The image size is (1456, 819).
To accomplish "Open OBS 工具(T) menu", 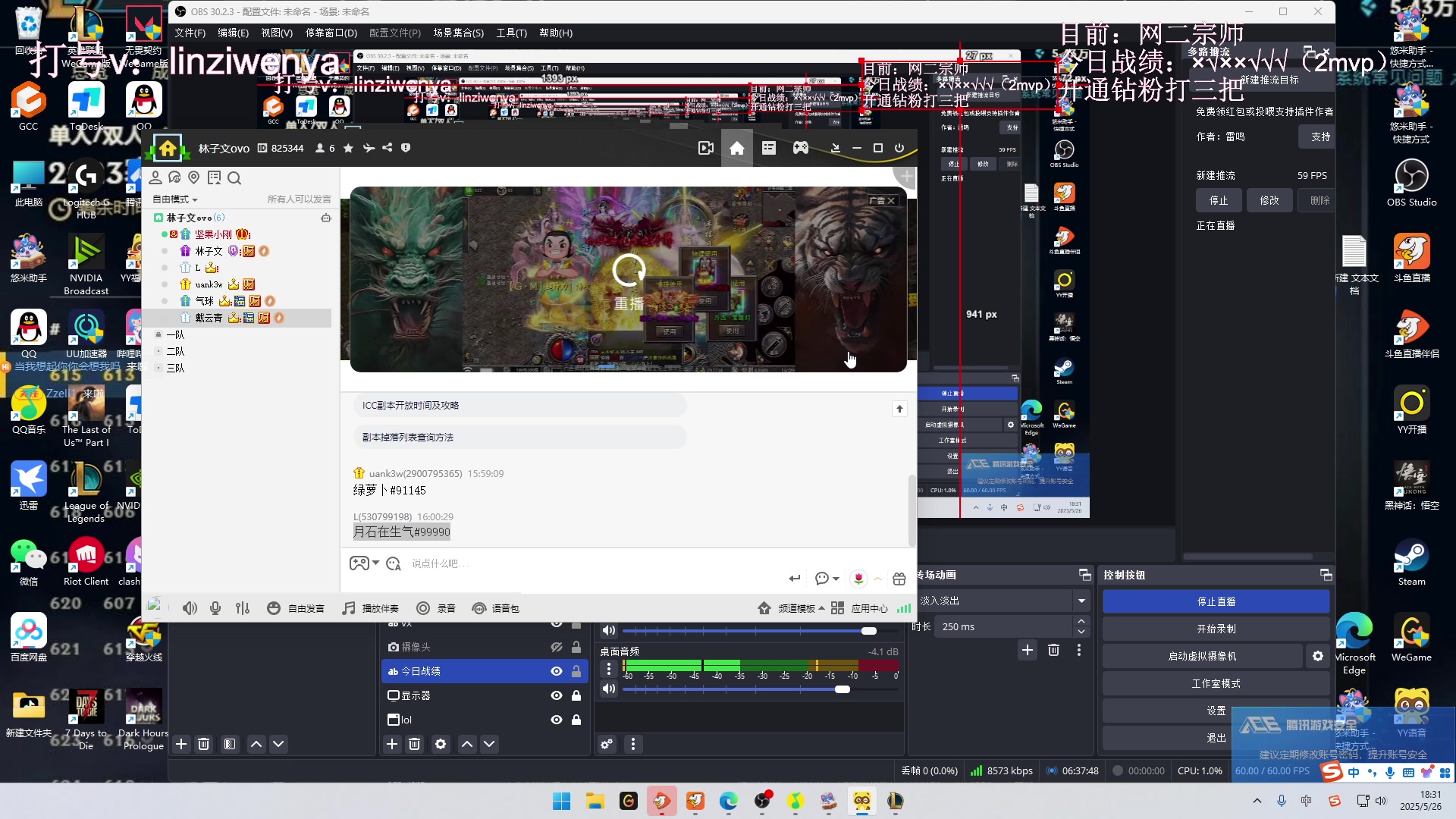I will (x=511, y=33).
